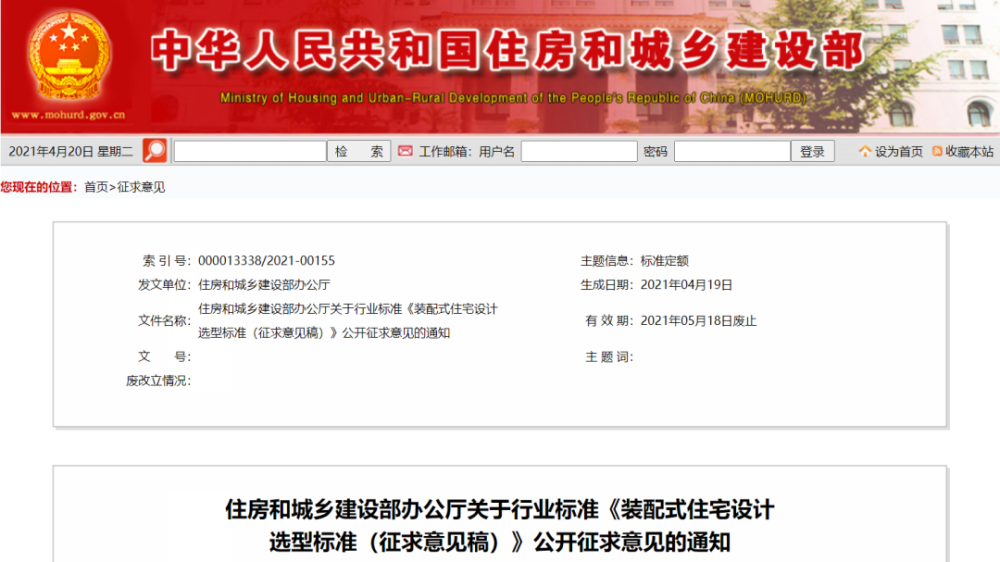Open the 征求意见 breadcrumb link
1000x562 pixels.
coord(141,187)
